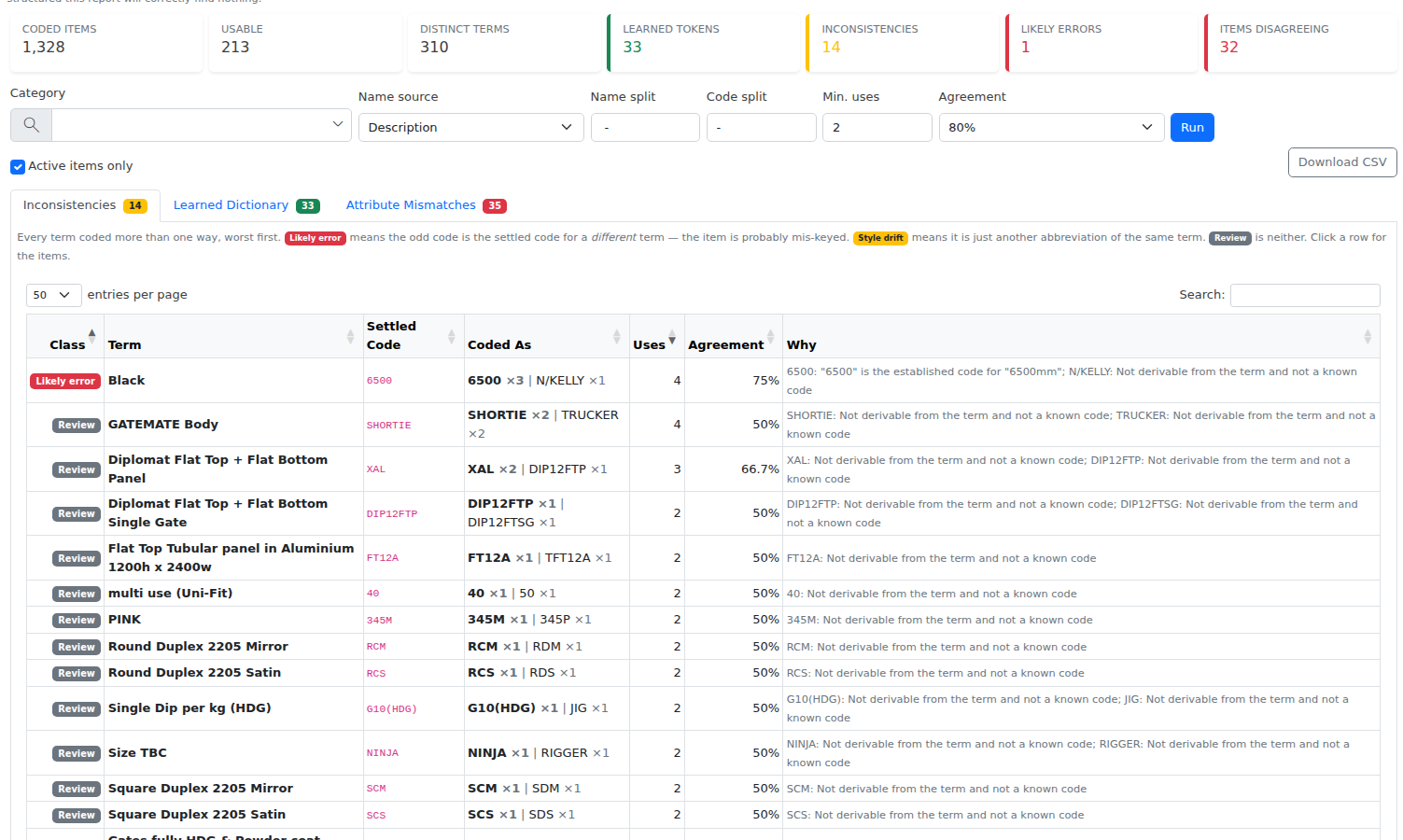Click the Review badge on the GATEMATE Body row
Viewport: 1403px width, 840px height.
point(77,425)
